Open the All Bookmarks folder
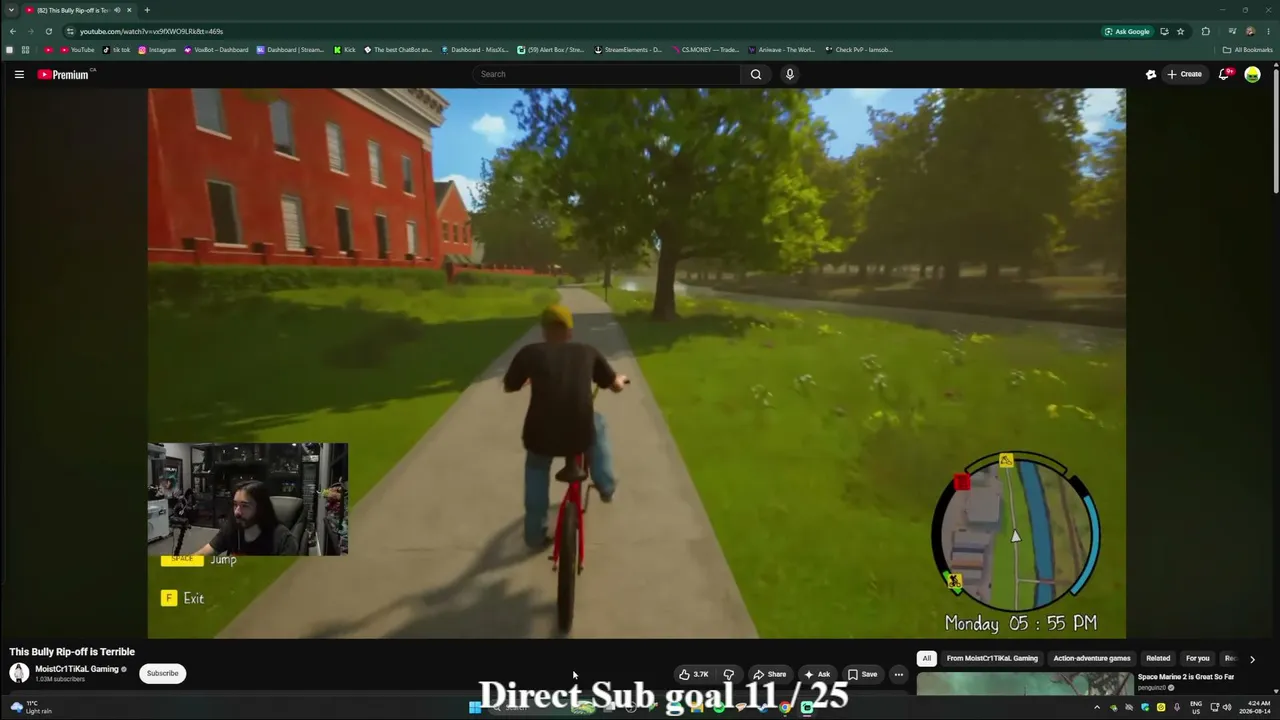Viewport: 1280px width, 720px height. click(1247, 49)
